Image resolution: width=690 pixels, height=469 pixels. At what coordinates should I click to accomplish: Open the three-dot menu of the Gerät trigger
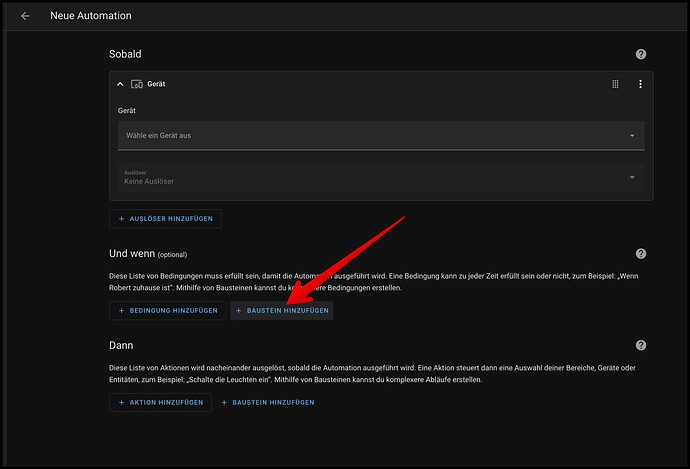pos(641,84)
